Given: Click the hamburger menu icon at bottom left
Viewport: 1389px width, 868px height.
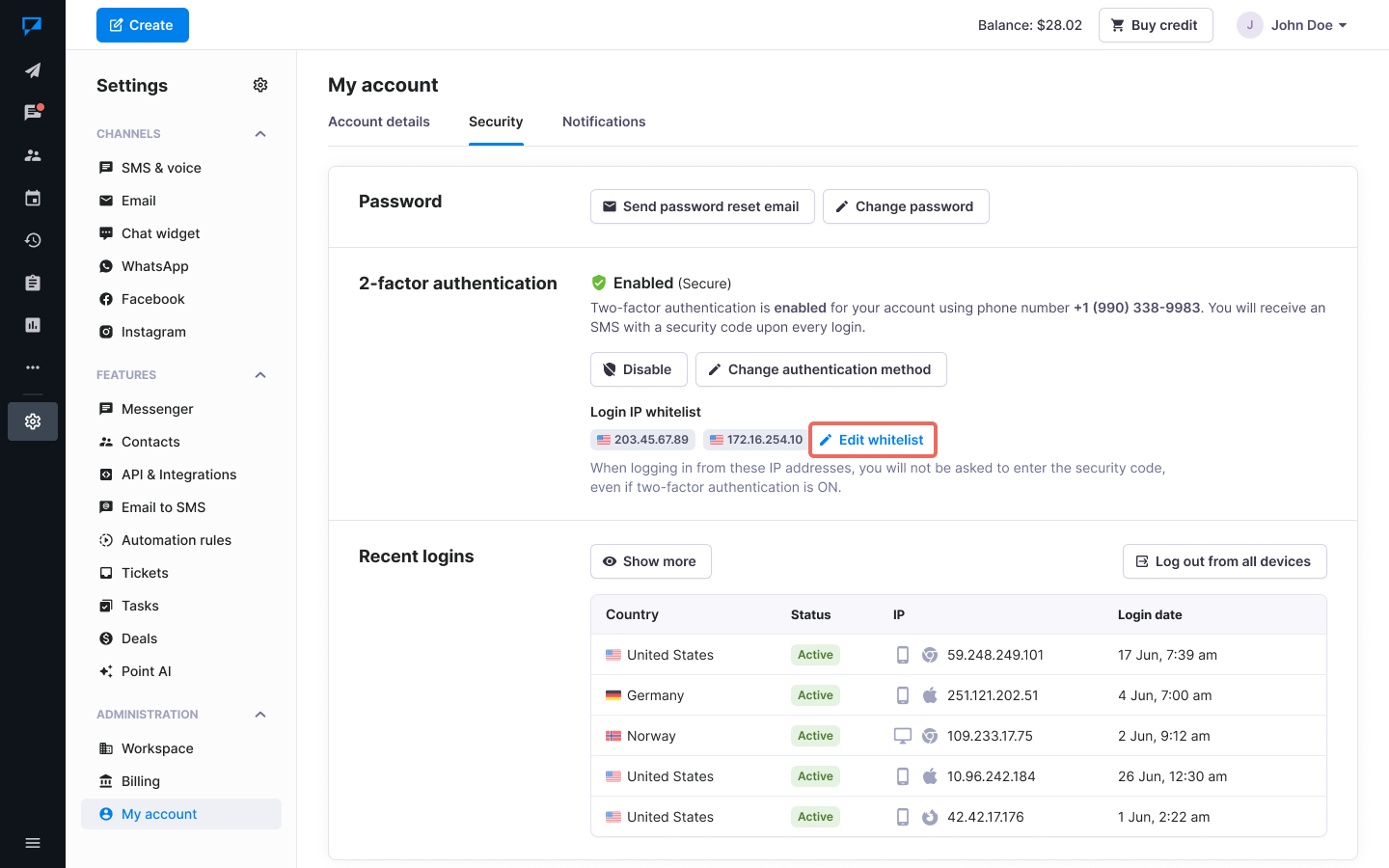Looking at the screenshot, I should pos(33,843).
